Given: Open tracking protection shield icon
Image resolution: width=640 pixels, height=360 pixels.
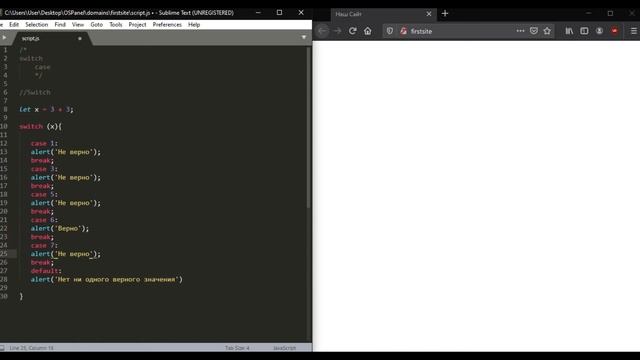Looking at the screenshot, I should click(x=390, y=31).
